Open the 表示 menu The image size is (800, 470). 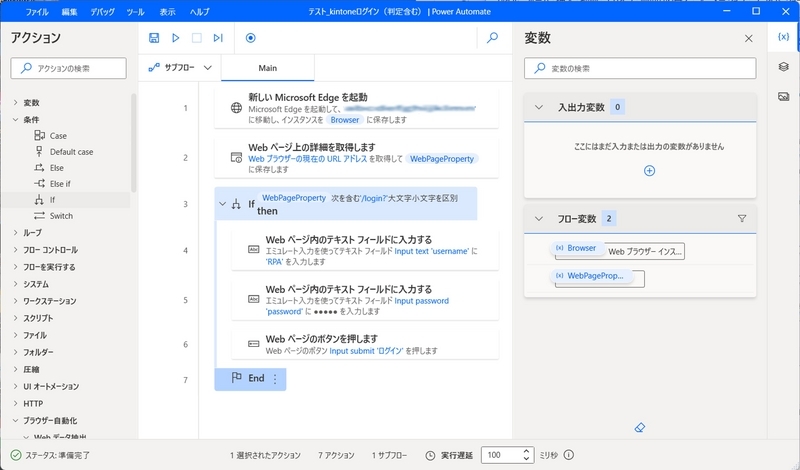(167, 12)
